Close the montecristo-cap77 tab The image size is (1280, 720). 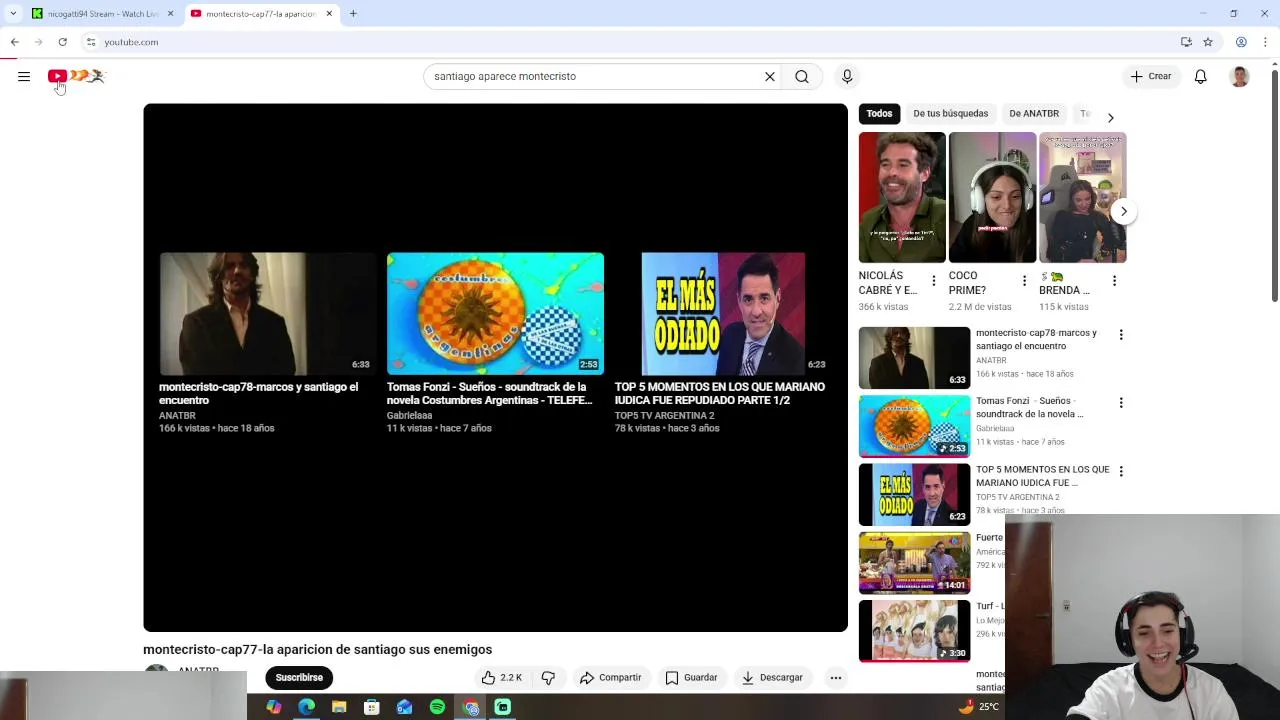click(x=329, y=14)
